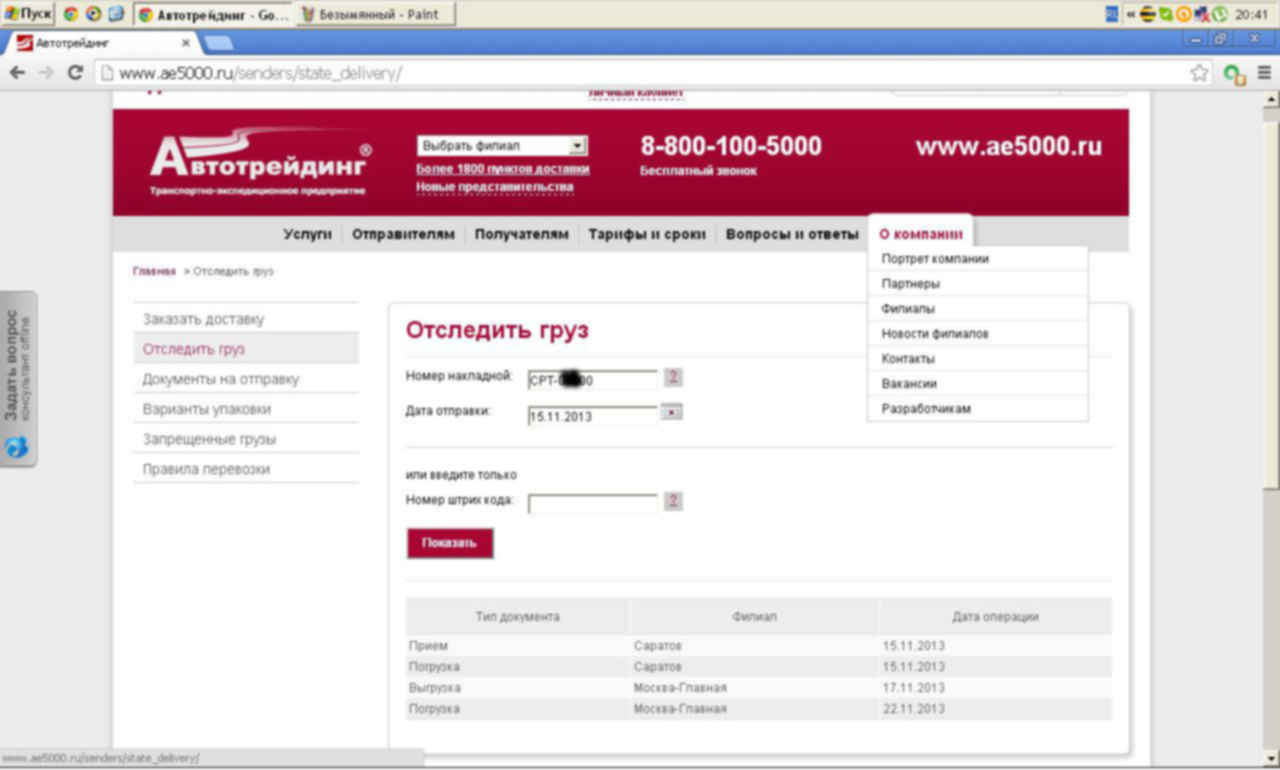The image size is (1280, 770).
Task: Open the Пуск start button
Action: [28, 14]
